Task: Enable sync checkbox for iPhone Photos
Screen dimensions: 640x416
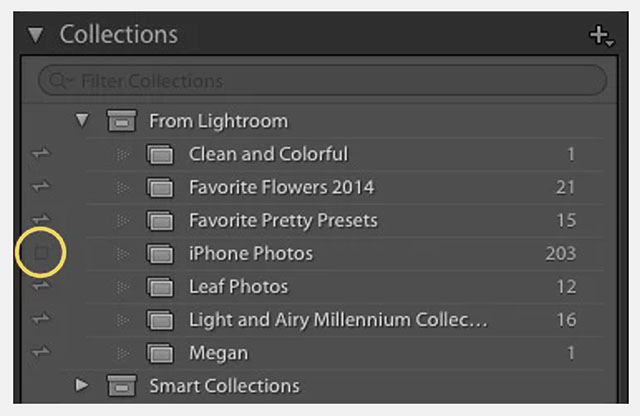Action: click(x=41, y=253)
